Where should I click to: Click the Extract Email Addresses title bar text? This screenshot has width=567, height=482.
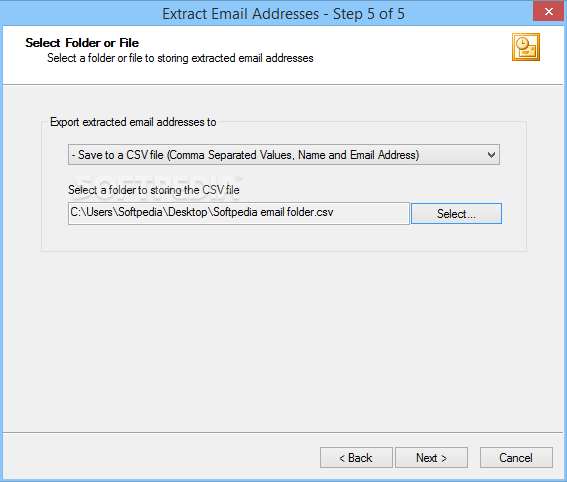click(240, 14)
